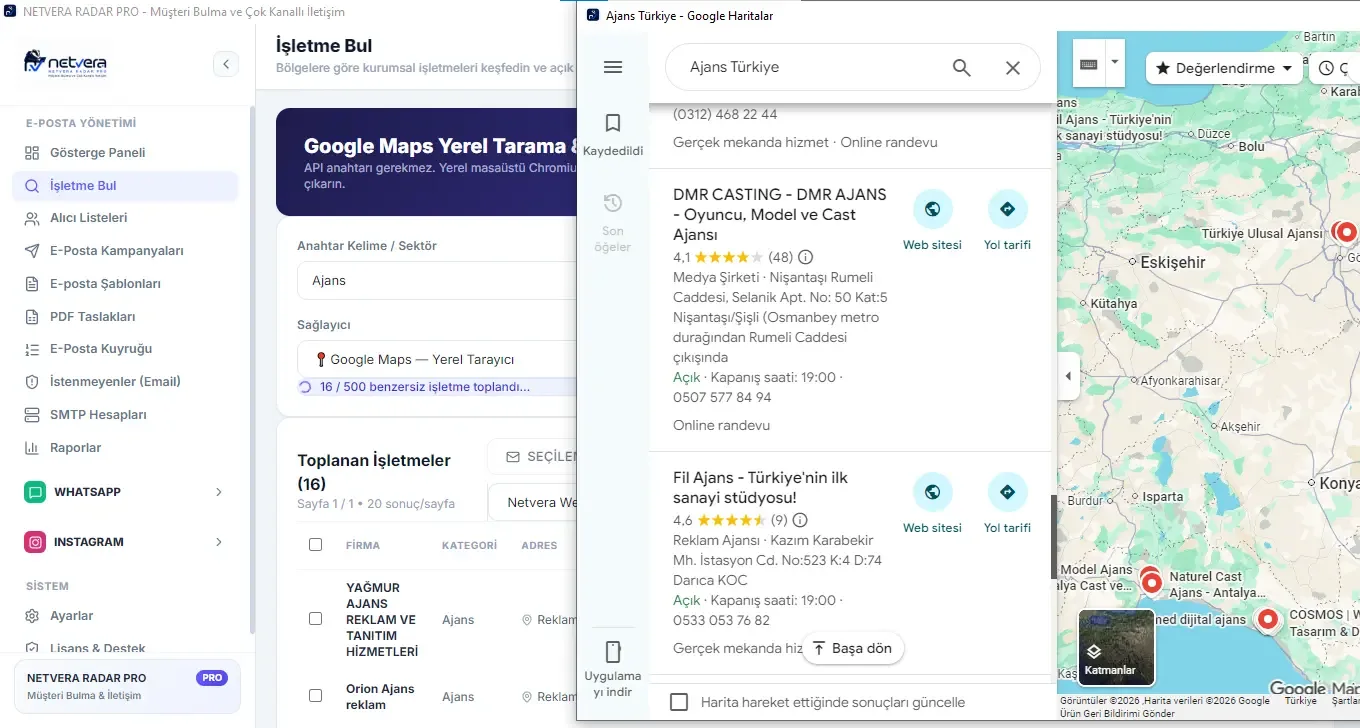
Task: Open E-posta Şablonları
Action: click(x=125, y=284)
